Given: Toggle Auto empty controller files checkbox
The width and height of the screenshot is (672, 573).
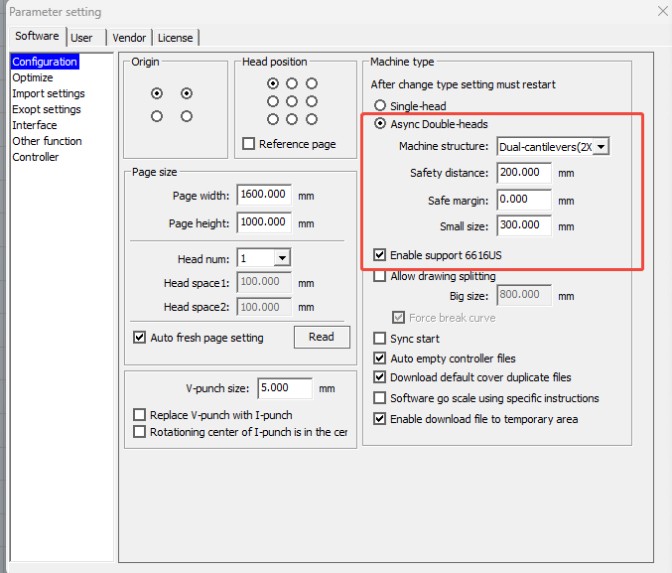Looking at the screenshot, I should pyautogui.click(x=379, y=358).
